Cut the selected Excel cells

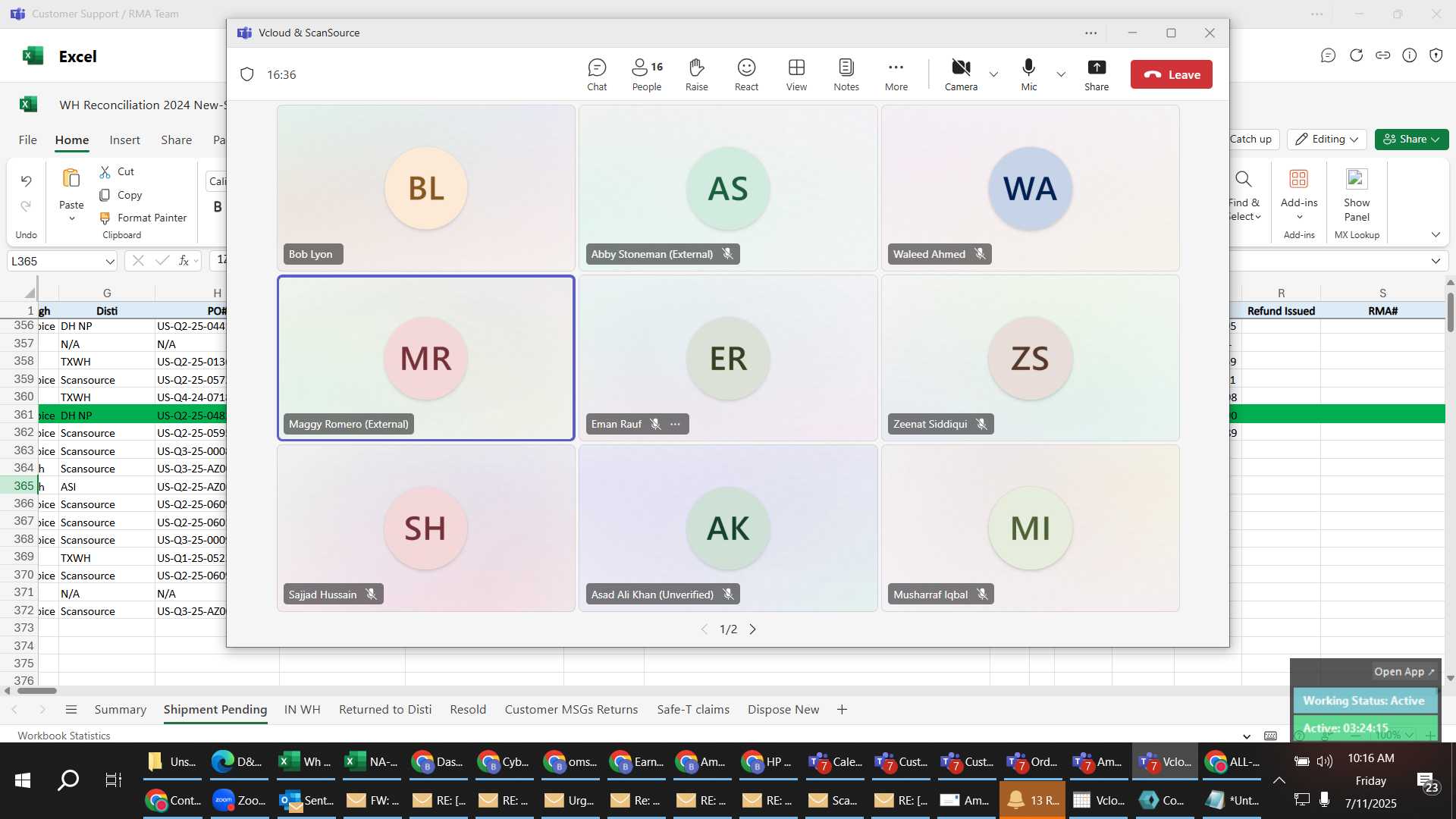pos(116,171)
